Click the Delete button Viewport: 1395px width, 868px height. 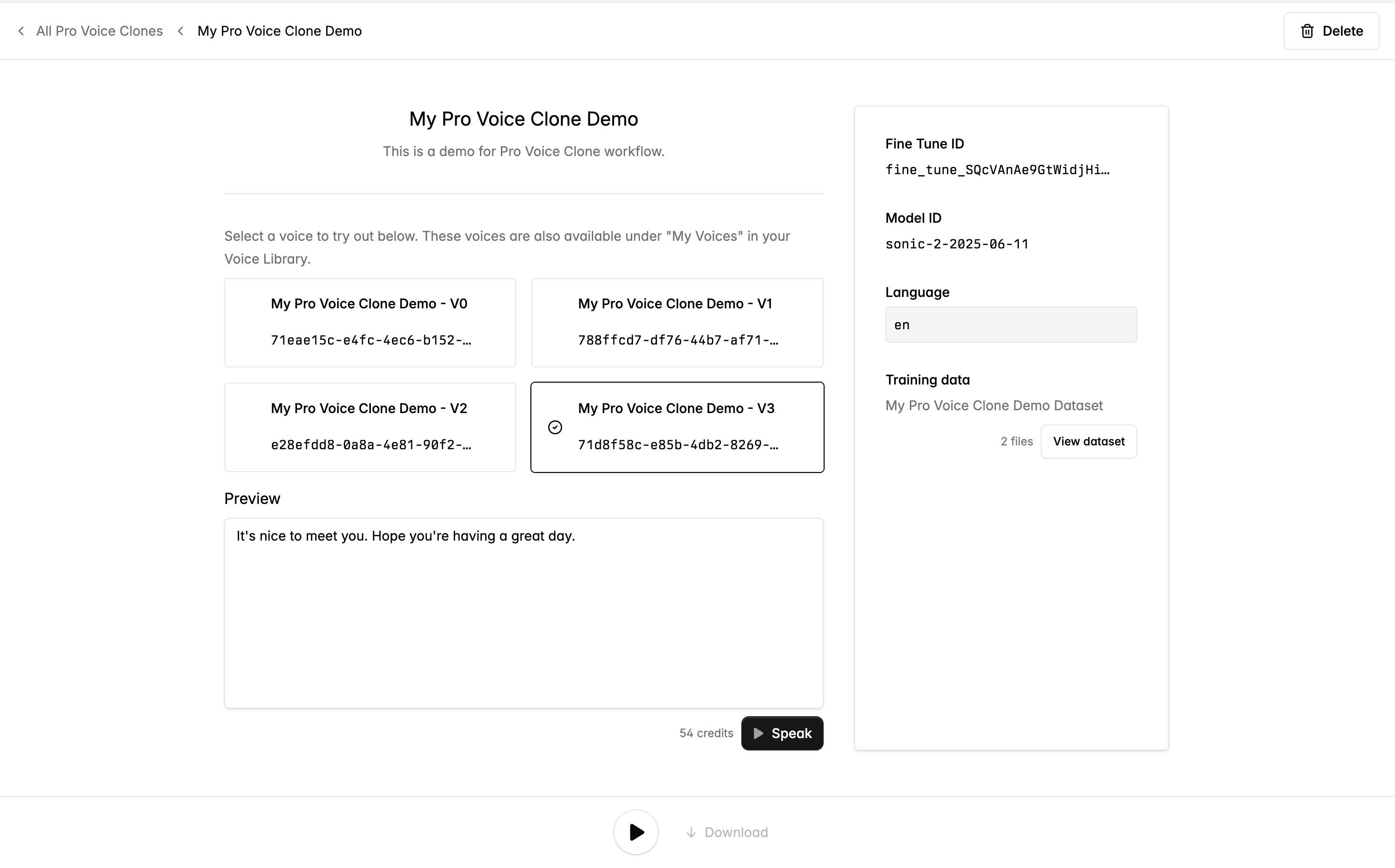1331,31
